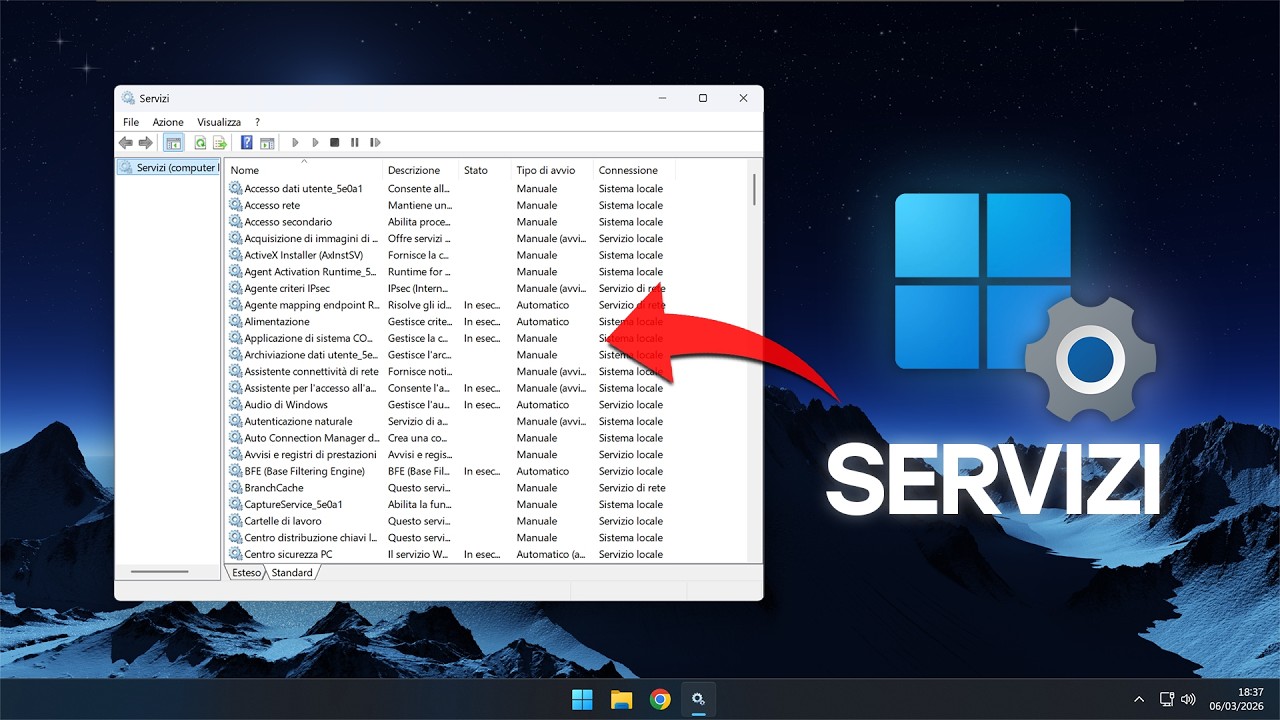
Task: Click the services list vertical scrollbar thumb
Action: tap(754, 189)
